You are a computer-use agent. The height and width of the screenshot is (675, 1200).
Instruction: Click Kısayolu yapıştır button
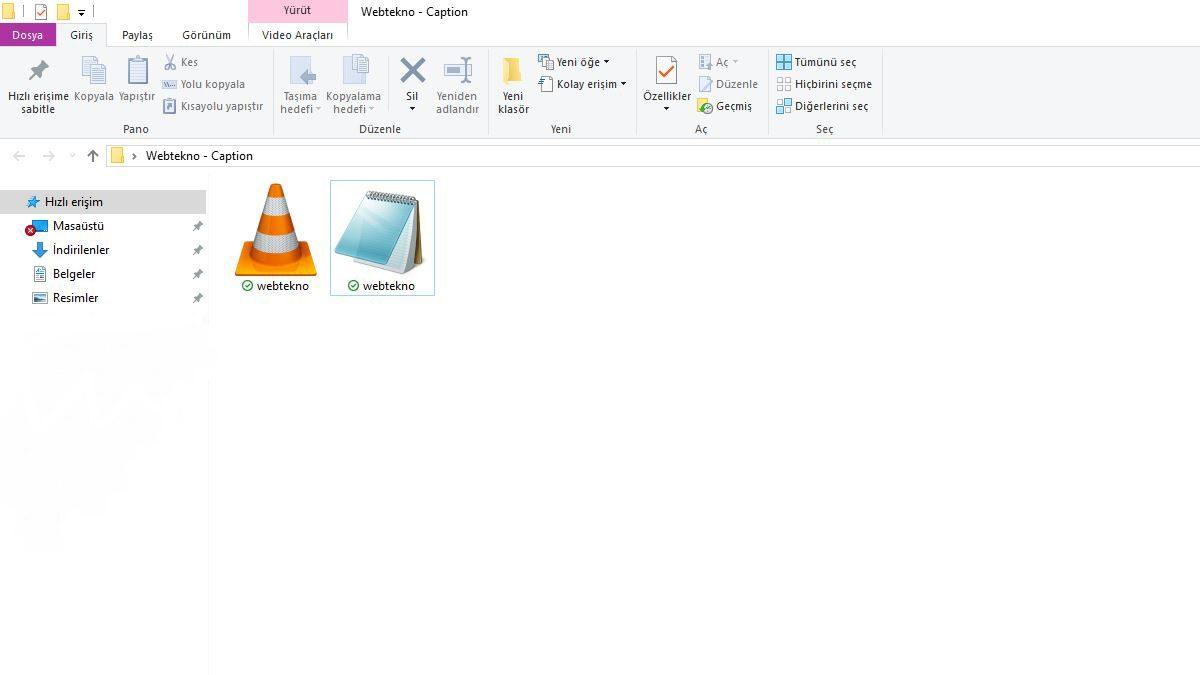(212, 106)
